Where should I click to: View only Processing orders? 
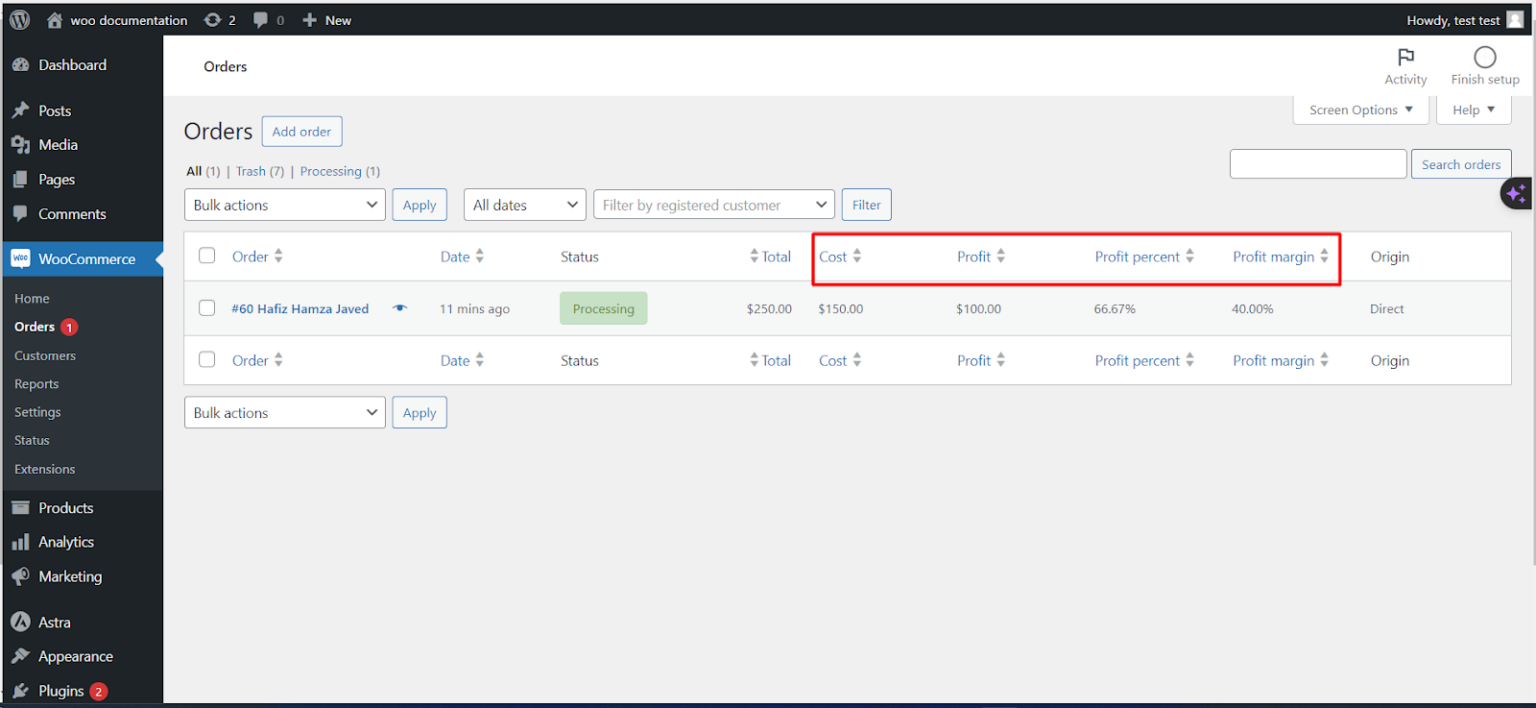coord(330,171)
